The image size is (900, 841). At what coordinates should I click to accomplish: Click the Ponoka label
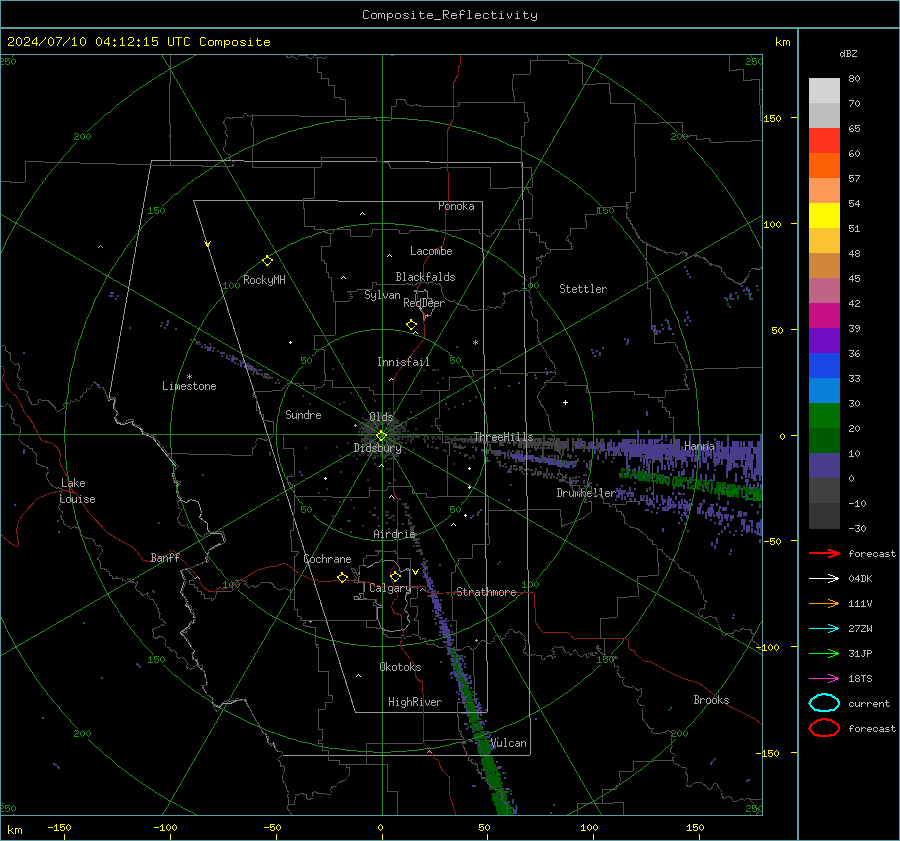click(x=456, y=206)
